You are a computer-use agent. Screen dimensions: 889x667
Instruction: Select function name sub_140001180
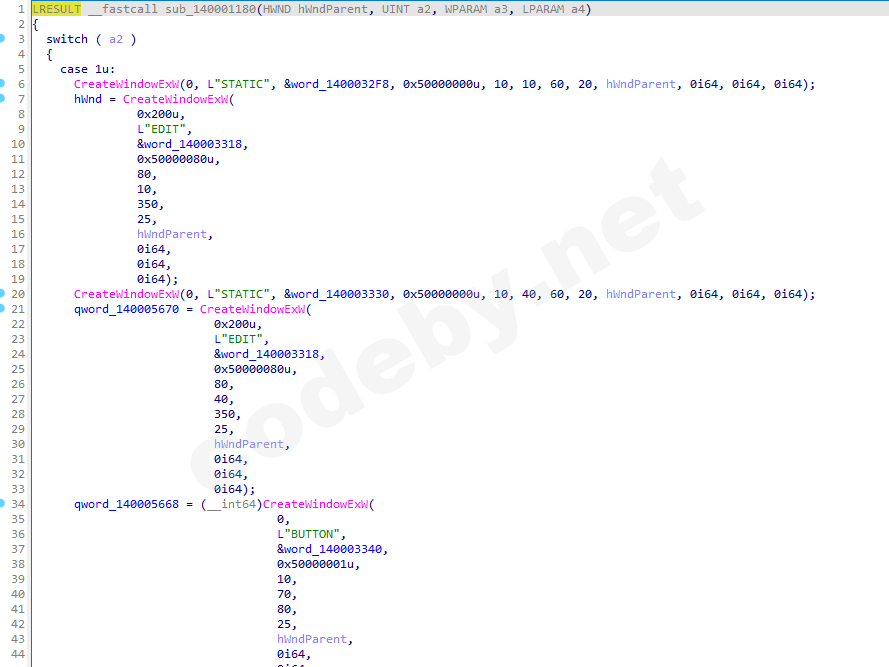[211, 9]
